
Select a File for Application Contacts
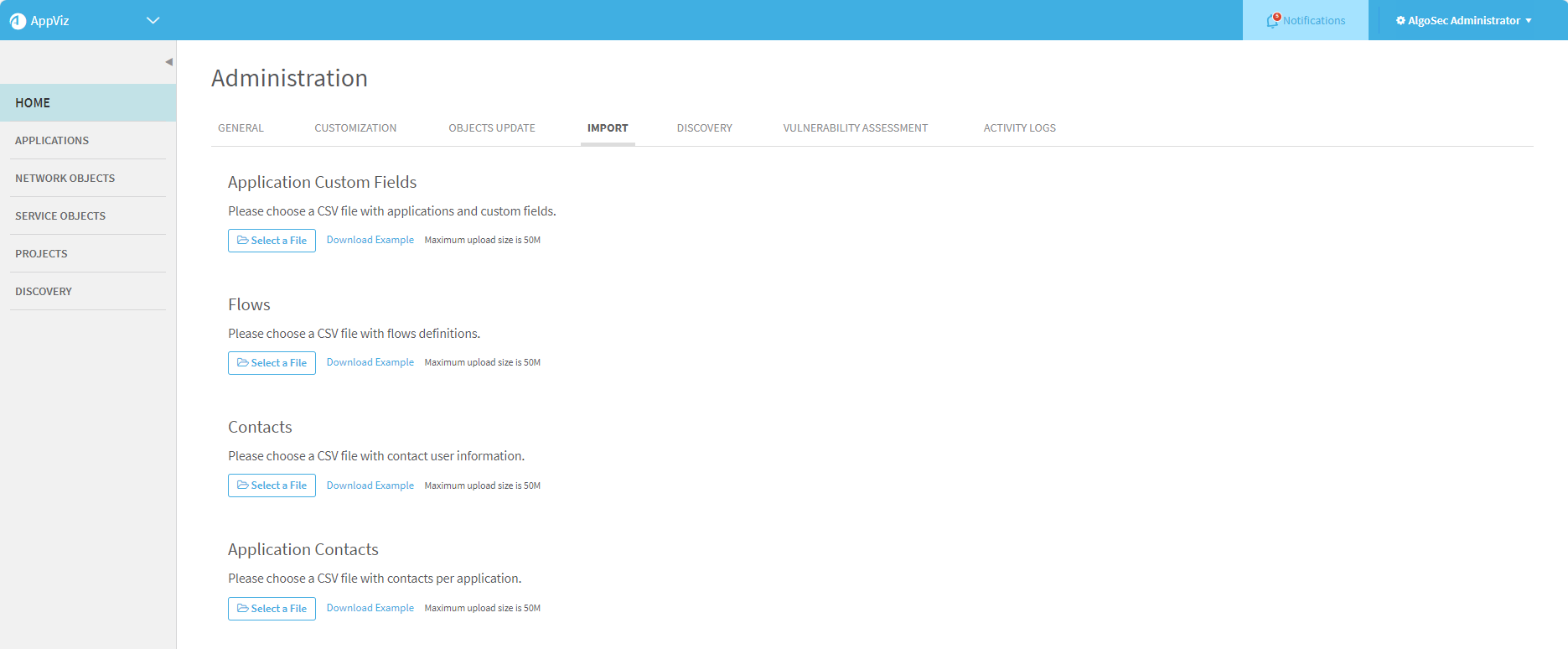[x=272, y=609]
